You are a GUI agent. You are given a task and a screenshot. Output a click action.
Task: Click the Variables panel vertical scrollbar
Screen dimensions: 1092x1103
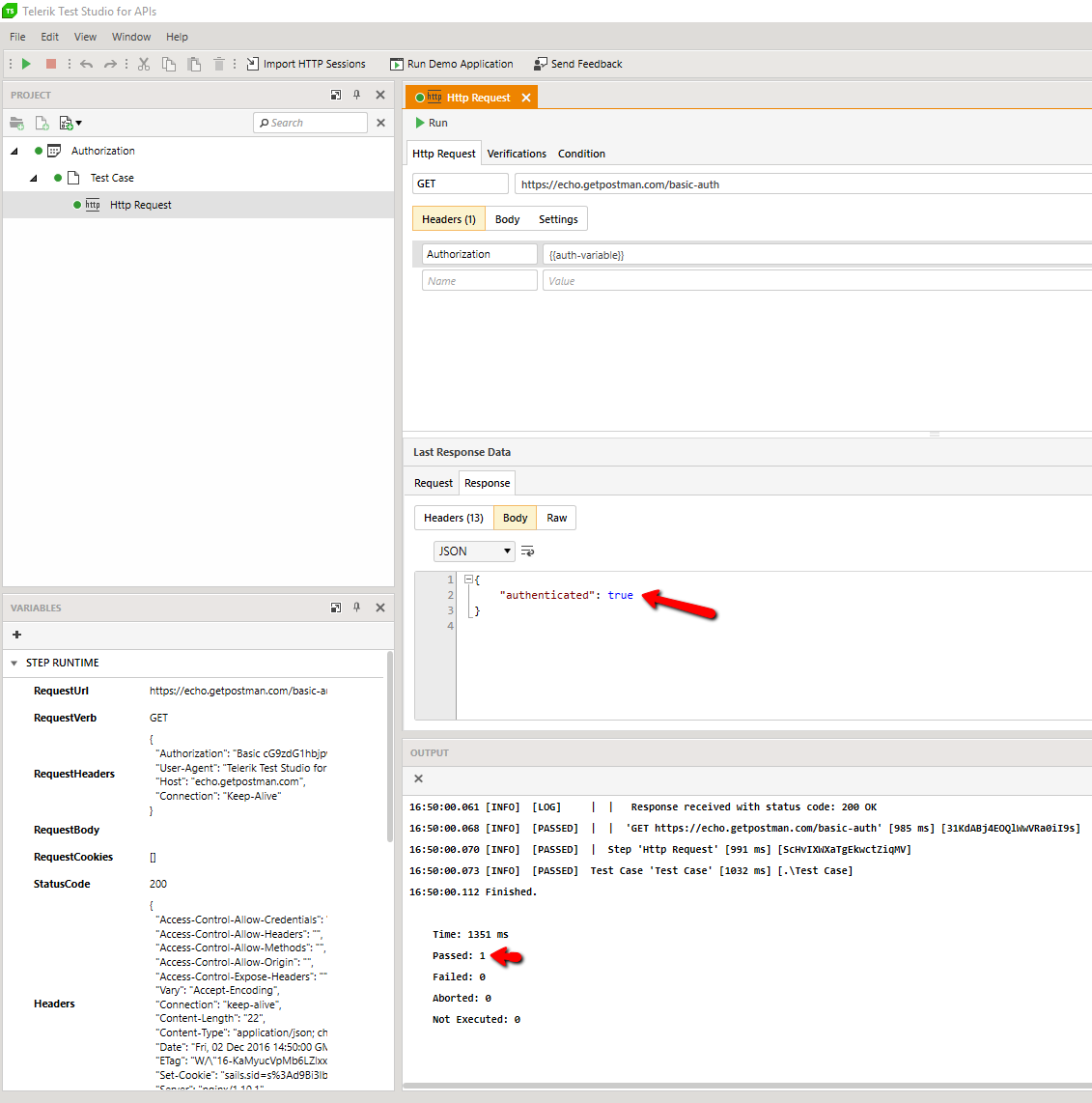pos(389,747)
